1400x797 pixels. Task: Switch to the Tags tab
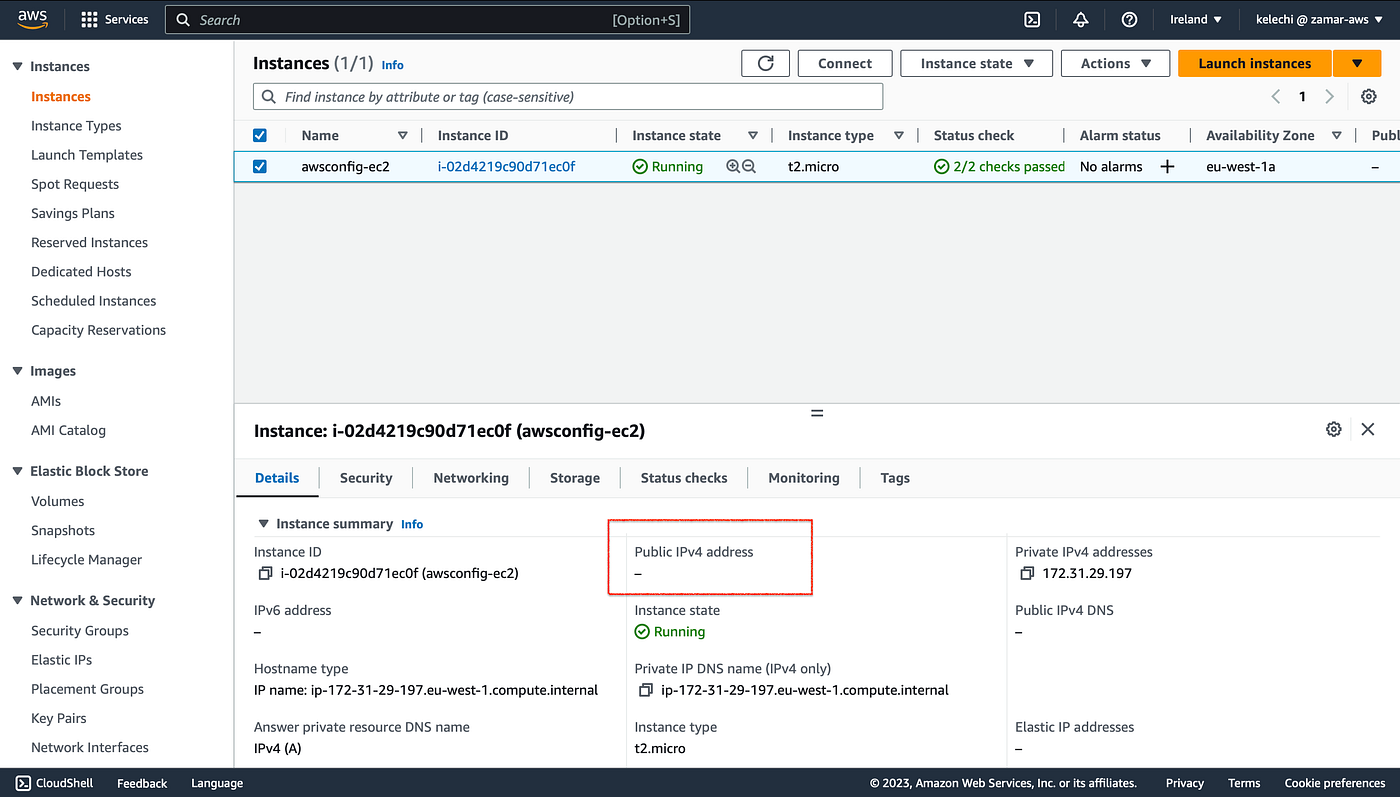(895, 478)
